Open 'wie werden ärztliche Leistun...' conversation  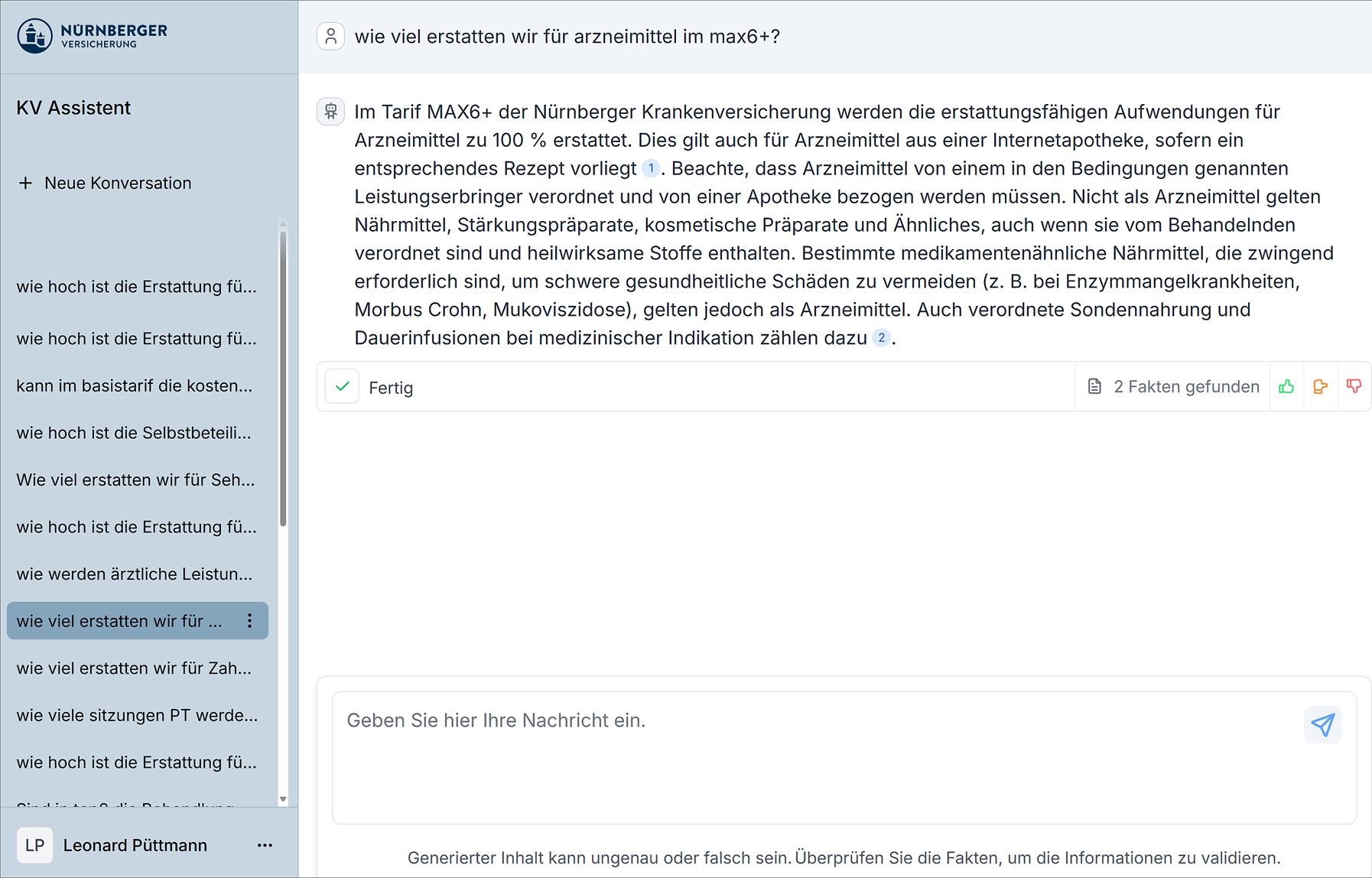135,574
